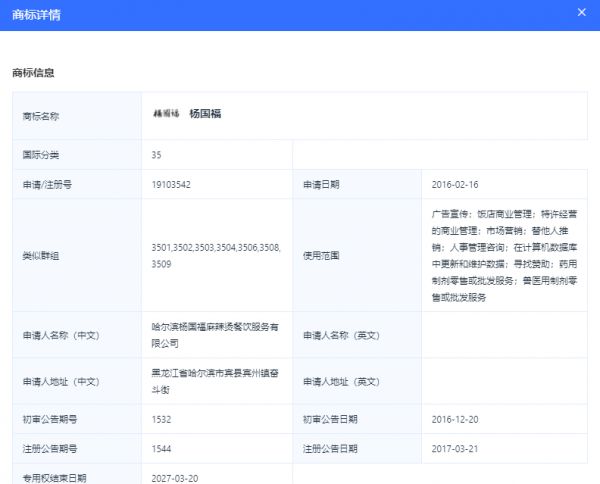Click the 申请日期 label
Viewport: 600px width, 484px height.
tap(321, 184)
